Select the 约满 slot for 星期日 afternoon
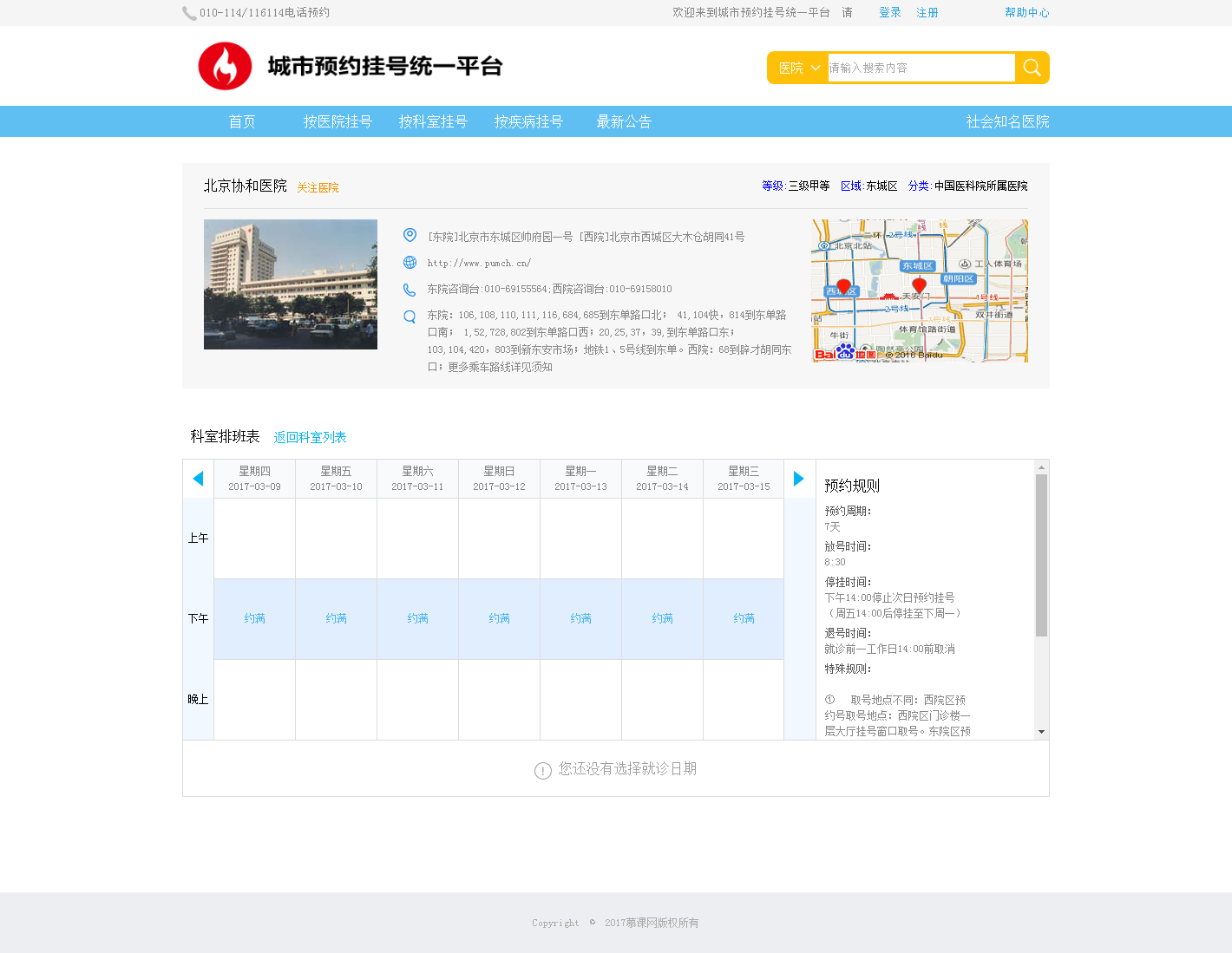Viewport: 1232px width, 953px height. [x=499, y=618]
